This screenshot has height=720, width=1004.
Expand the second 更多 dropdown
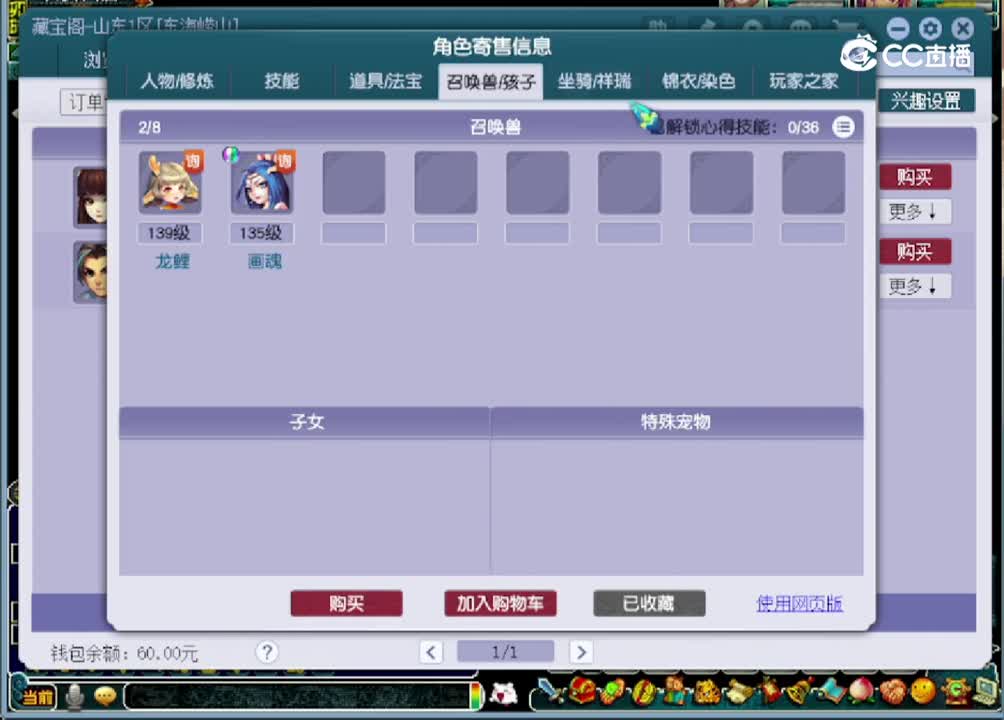[x=914, y=286]
